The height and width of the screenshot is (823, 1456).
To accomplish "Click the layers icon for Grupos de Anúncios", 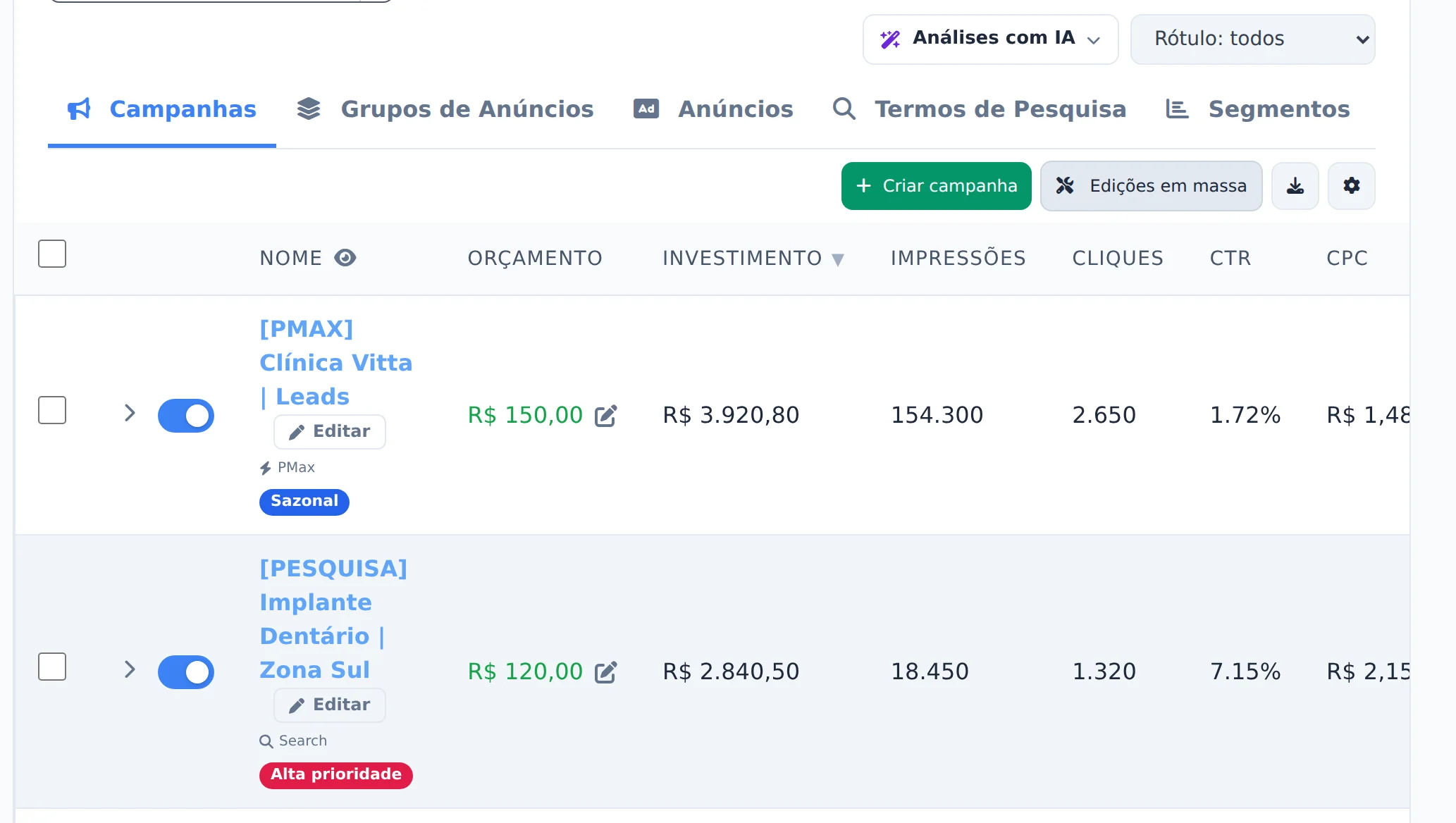I will click(309, 109).
